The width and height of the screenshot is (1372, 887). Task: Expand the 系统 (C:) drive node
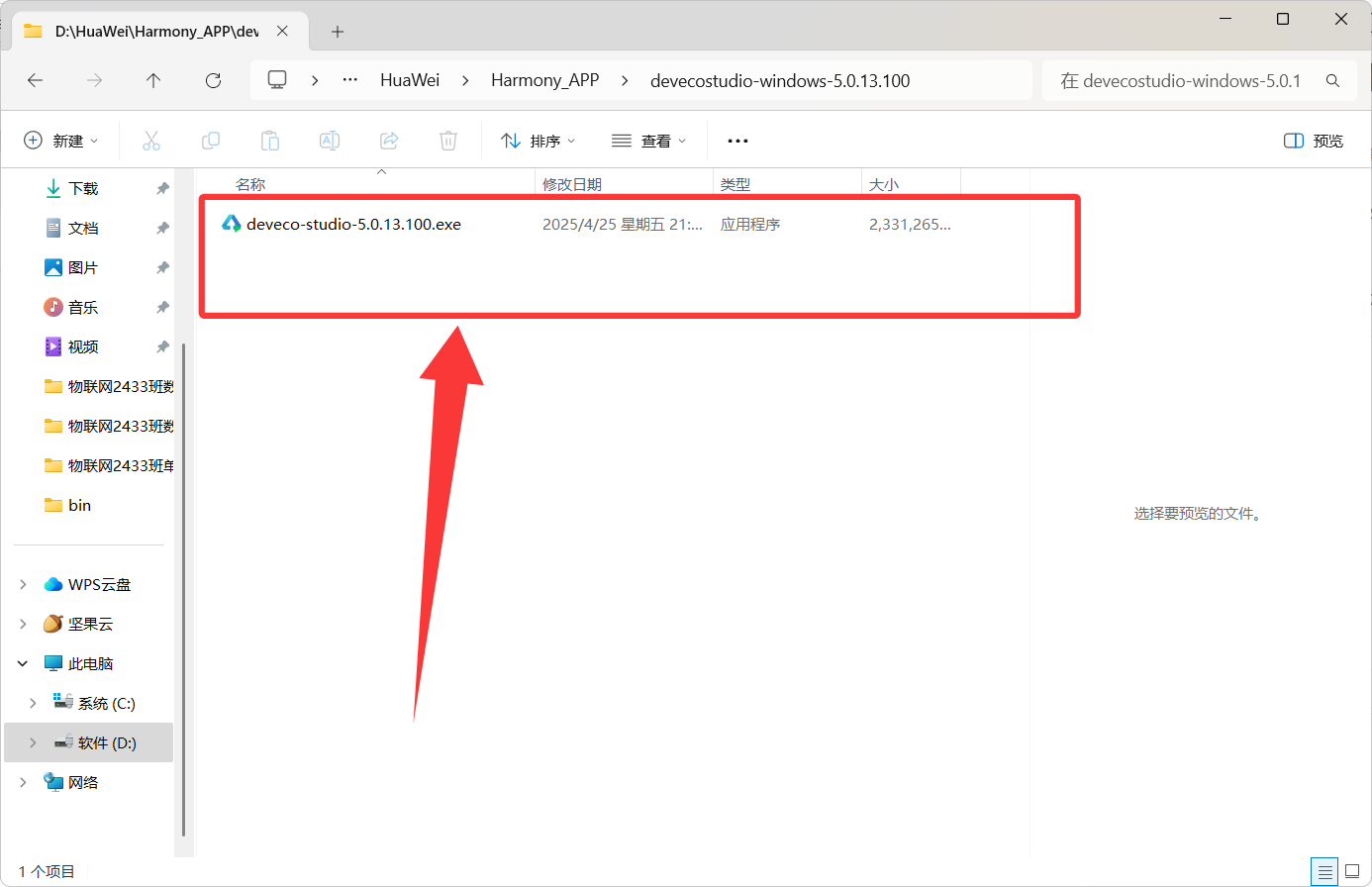pos(33,703)
